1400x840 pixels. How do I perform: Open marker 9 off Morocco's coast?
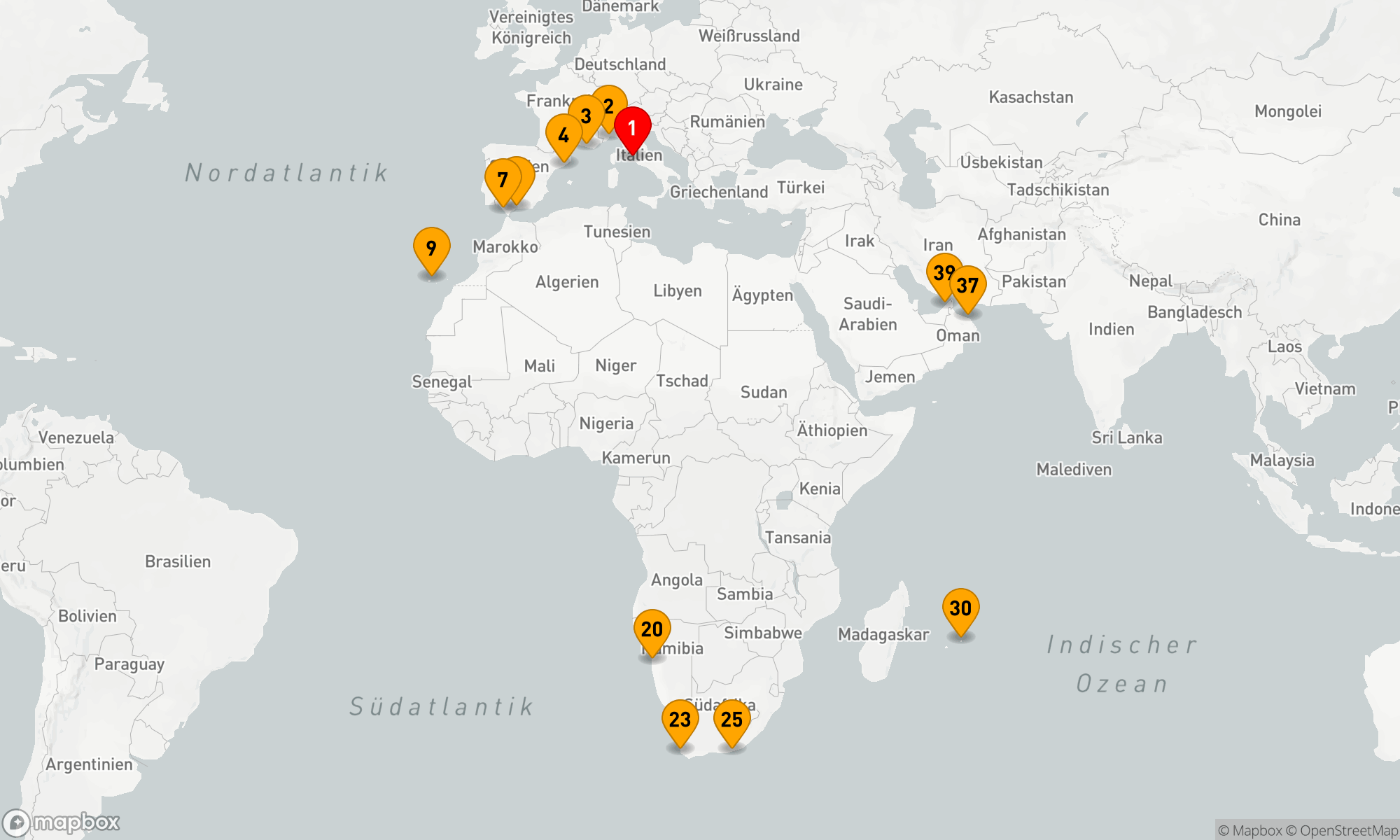[x=431, y=248]
